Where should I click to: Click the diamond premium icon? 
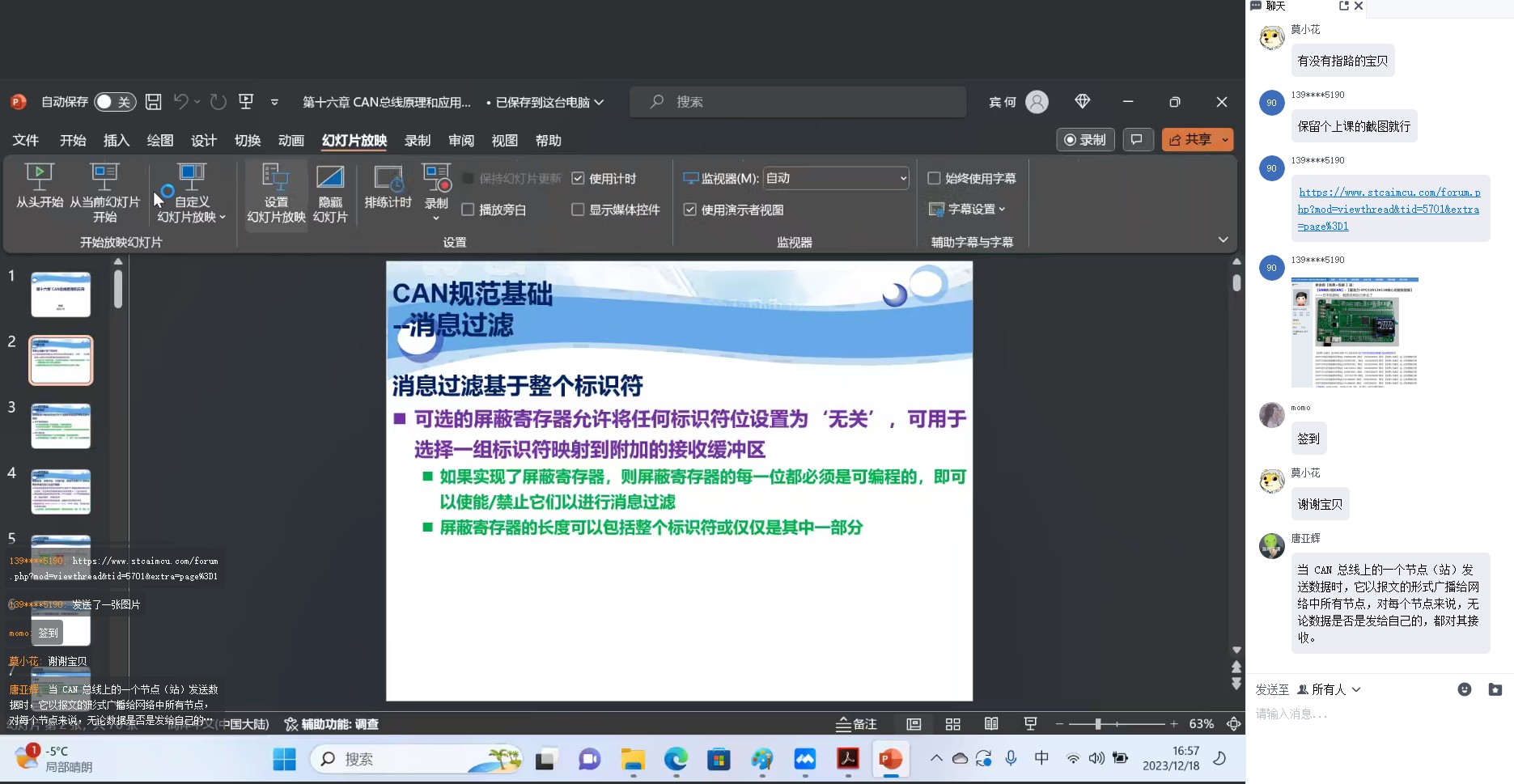[x=1083, y=101]
